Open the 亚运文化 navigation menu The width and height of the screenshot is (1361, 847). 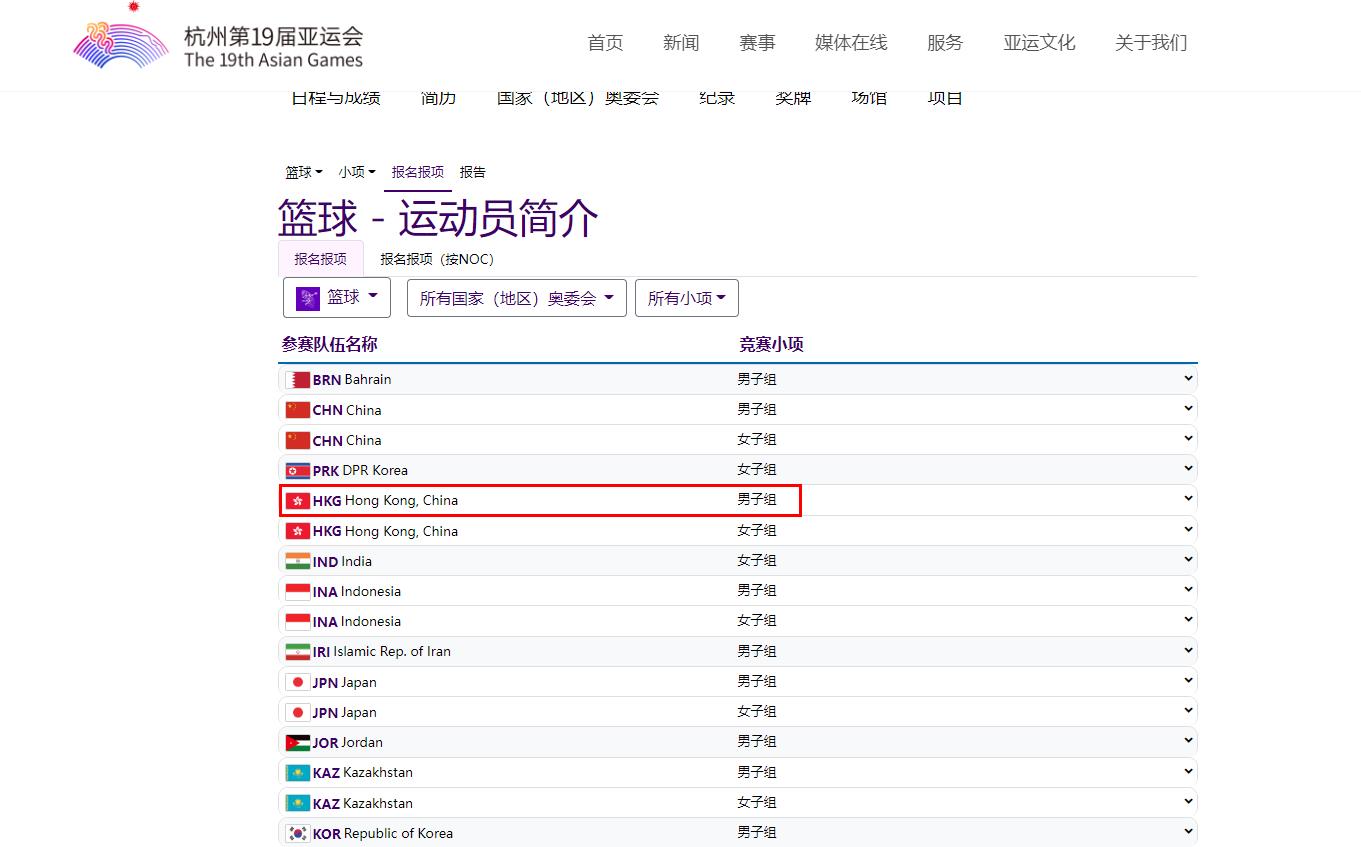(1039, 42)
